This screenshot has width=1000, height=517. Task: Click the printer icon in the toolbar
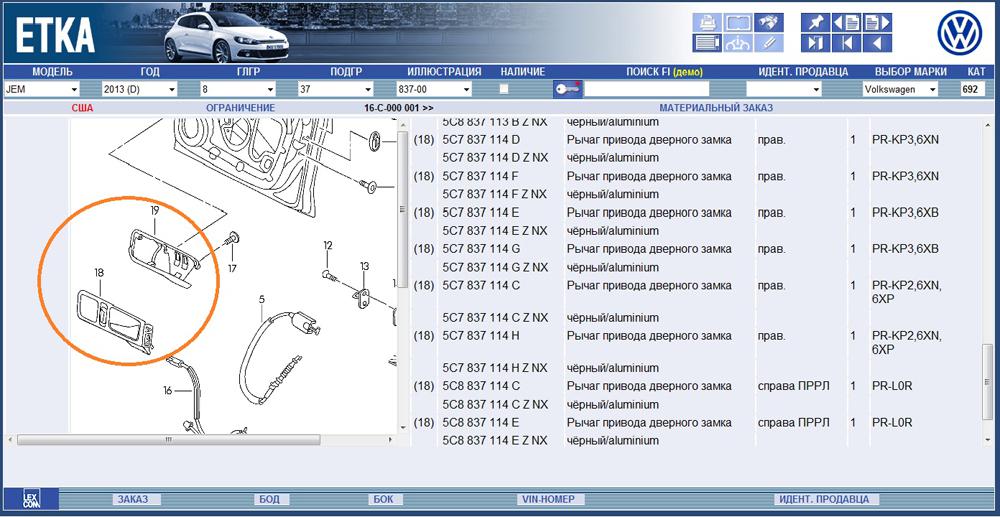tap(707, 23)
